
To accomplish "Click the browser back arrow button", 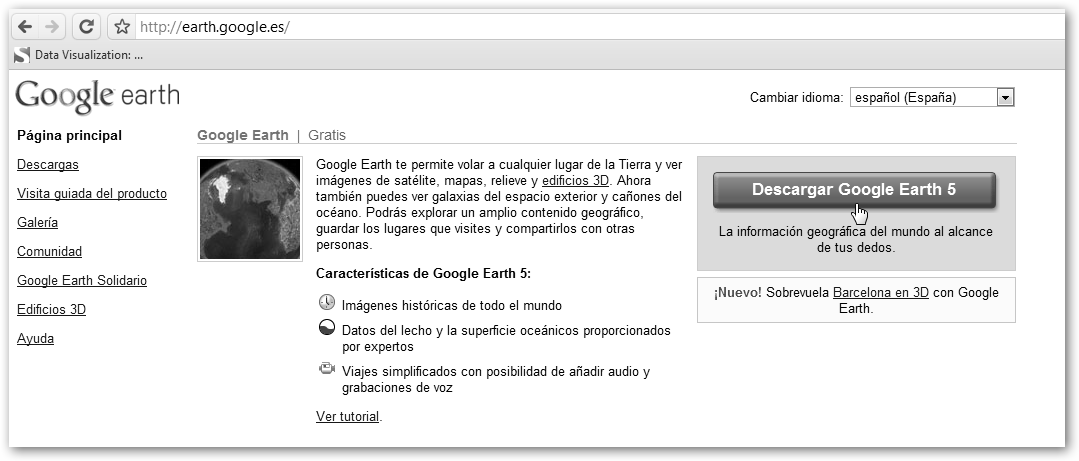I will 25,27.
